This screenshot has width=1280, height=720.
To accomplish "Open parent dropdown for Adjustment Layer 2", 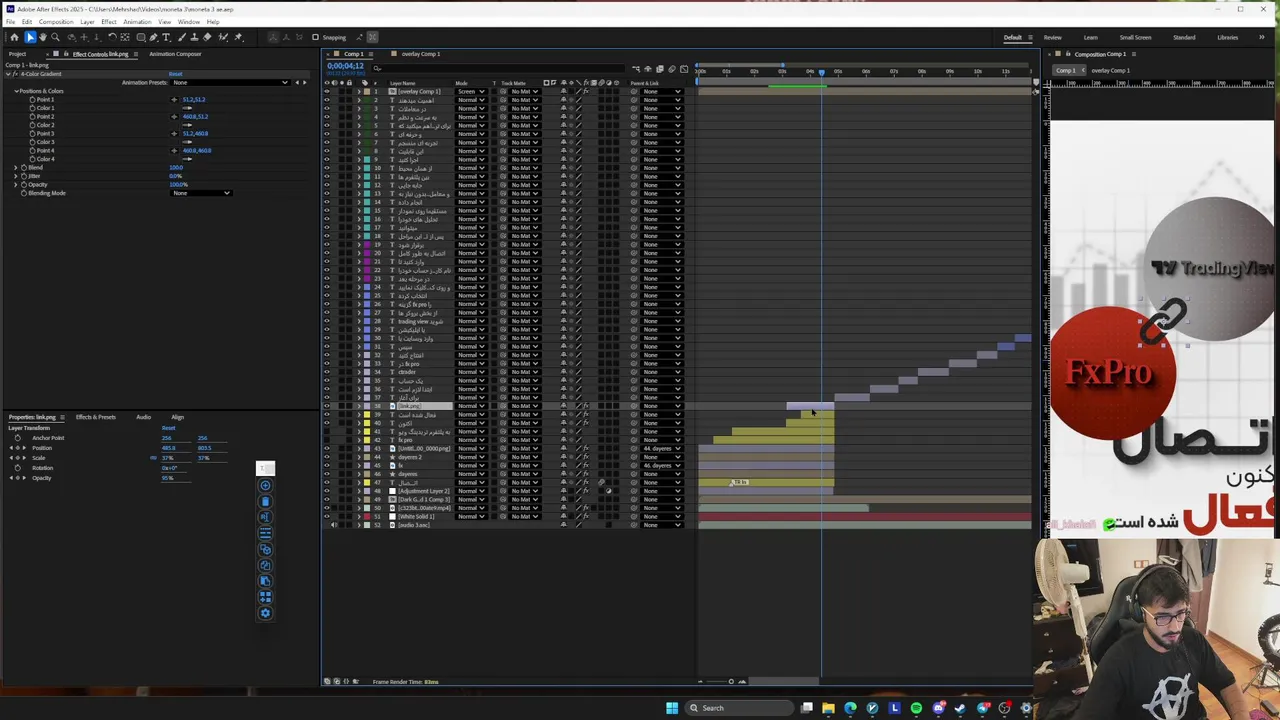I will click(x=661, y=491).
